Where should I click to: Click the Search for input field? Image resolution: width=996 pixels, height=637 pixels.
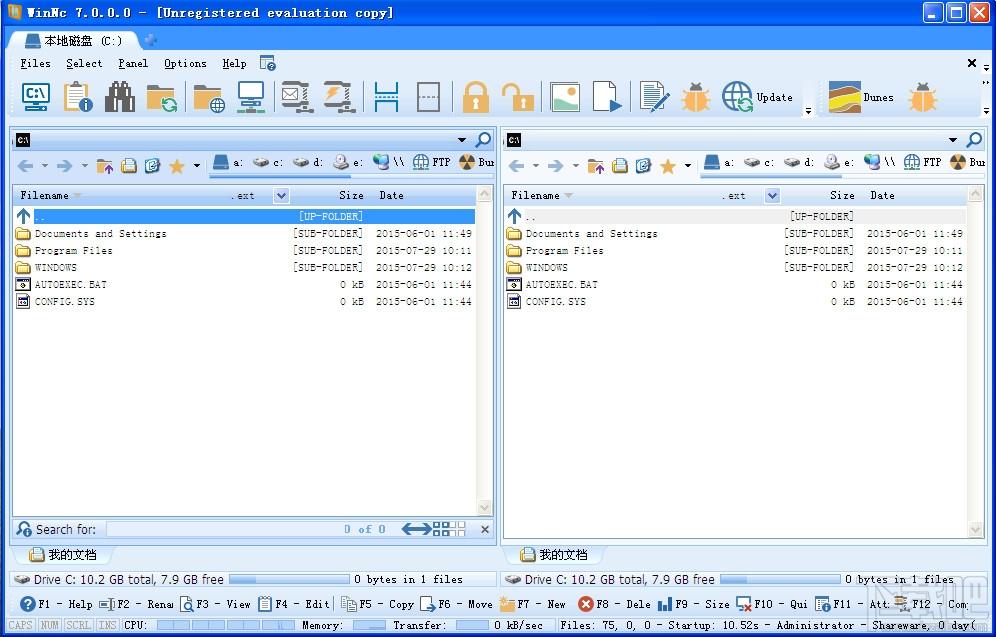224,529
